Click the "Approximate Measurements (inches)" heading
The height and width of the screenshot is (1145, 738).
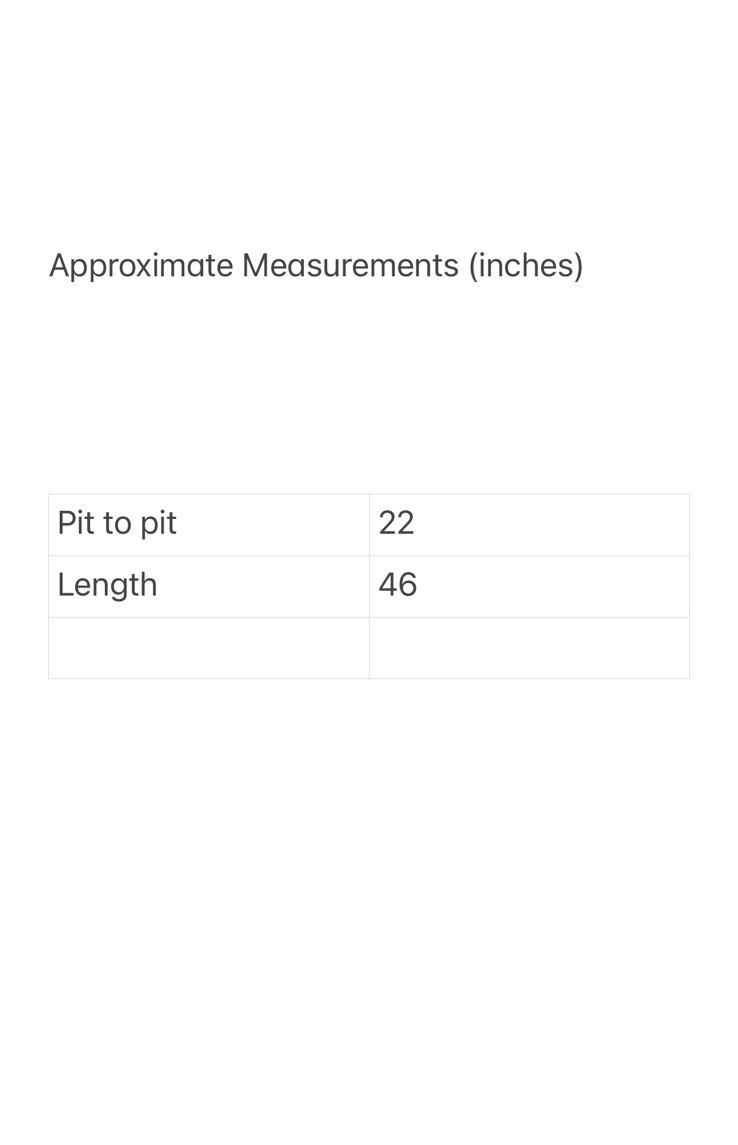point(316,266)
